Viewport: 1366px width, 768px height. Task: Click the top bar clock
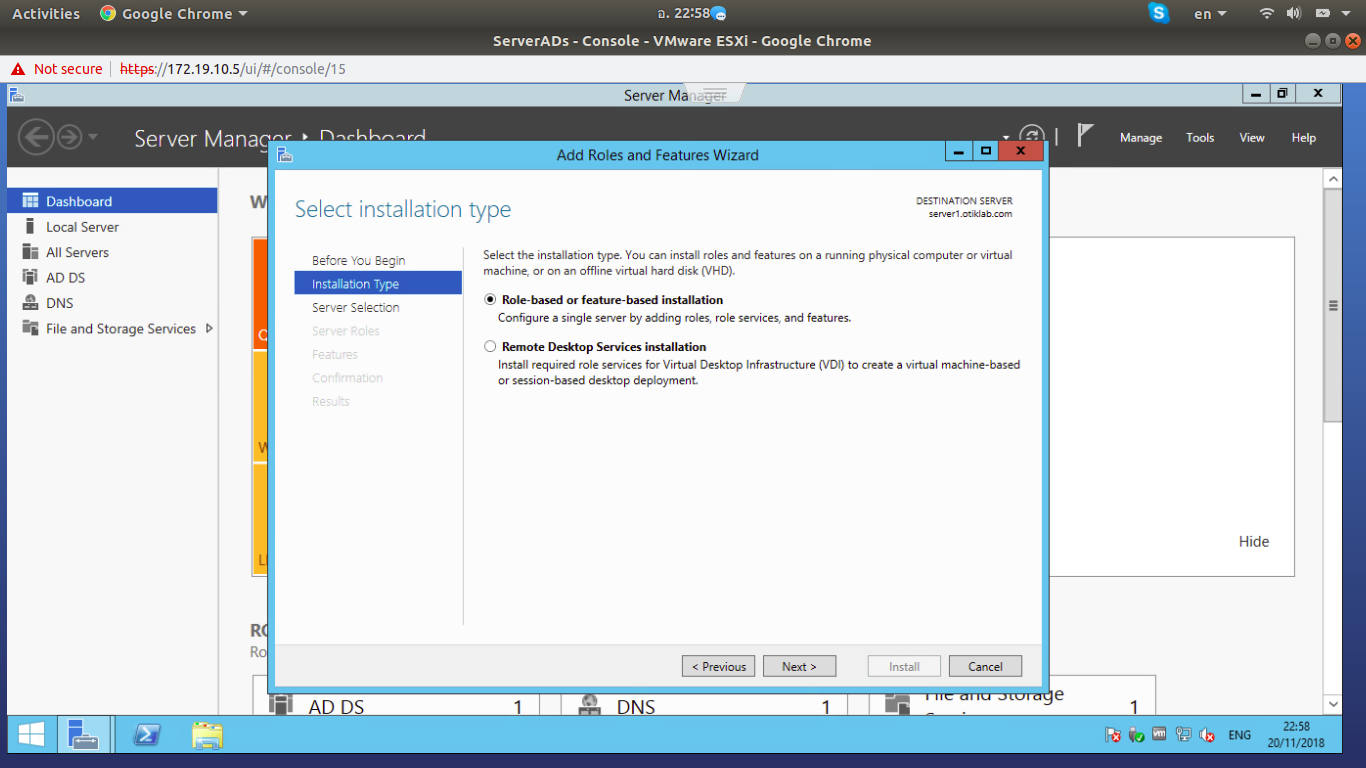tap(684, 14)
